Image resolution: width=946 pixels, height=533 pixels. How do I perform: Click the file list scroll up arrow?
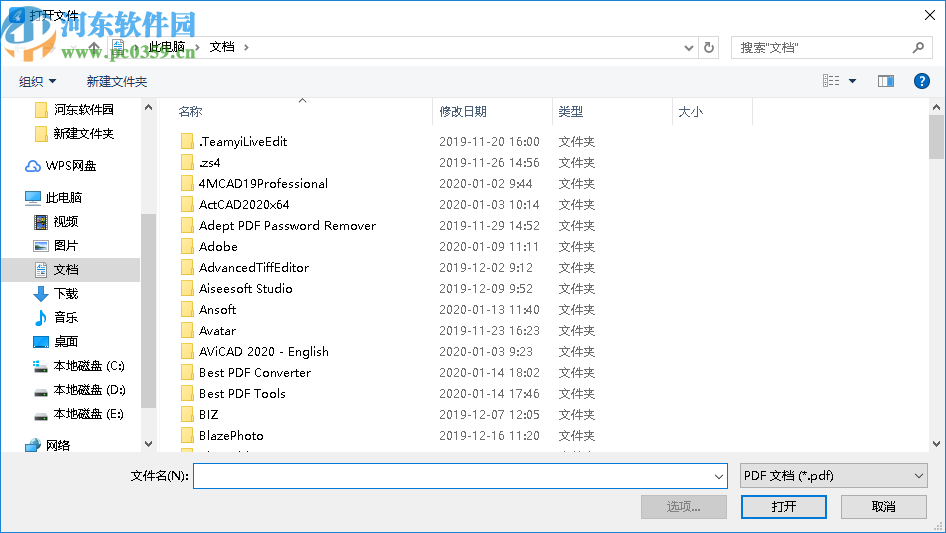[x=936, y=107]
